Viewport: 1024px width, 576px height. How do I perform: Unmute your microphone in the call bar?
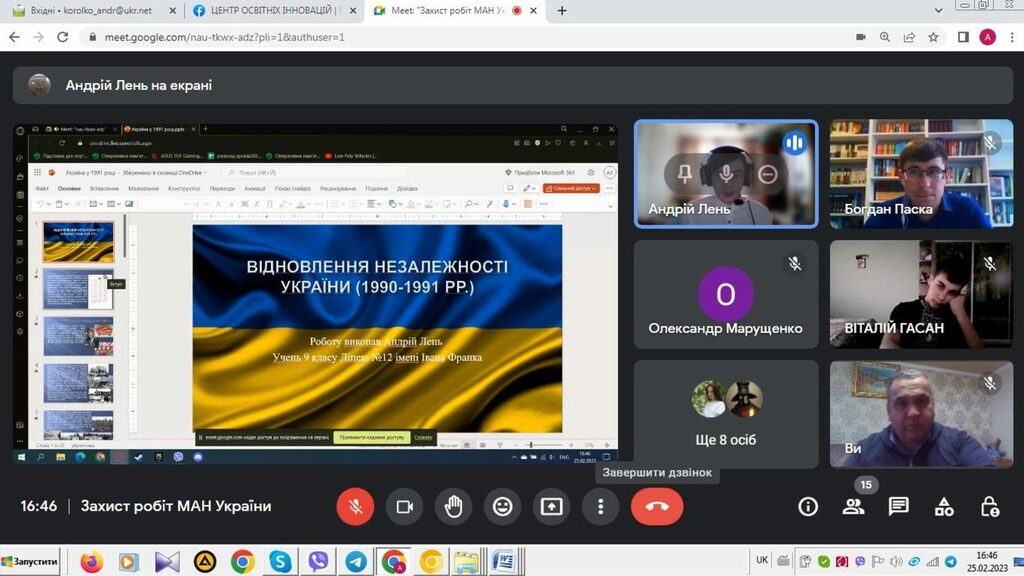pos(355,507)
